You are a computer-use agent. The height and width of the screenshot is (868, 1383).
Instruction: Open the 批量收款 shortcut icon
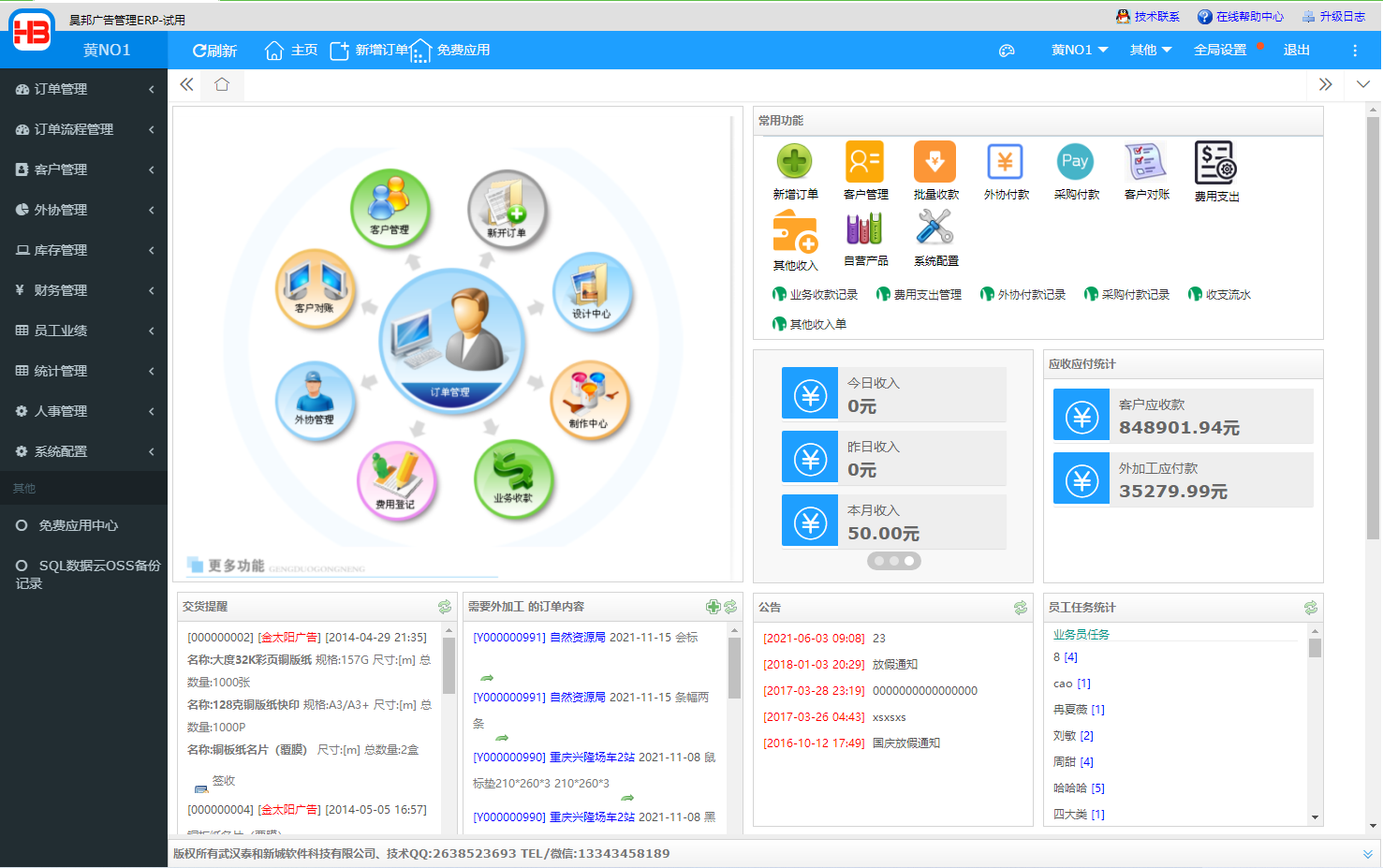coord(934,162)
